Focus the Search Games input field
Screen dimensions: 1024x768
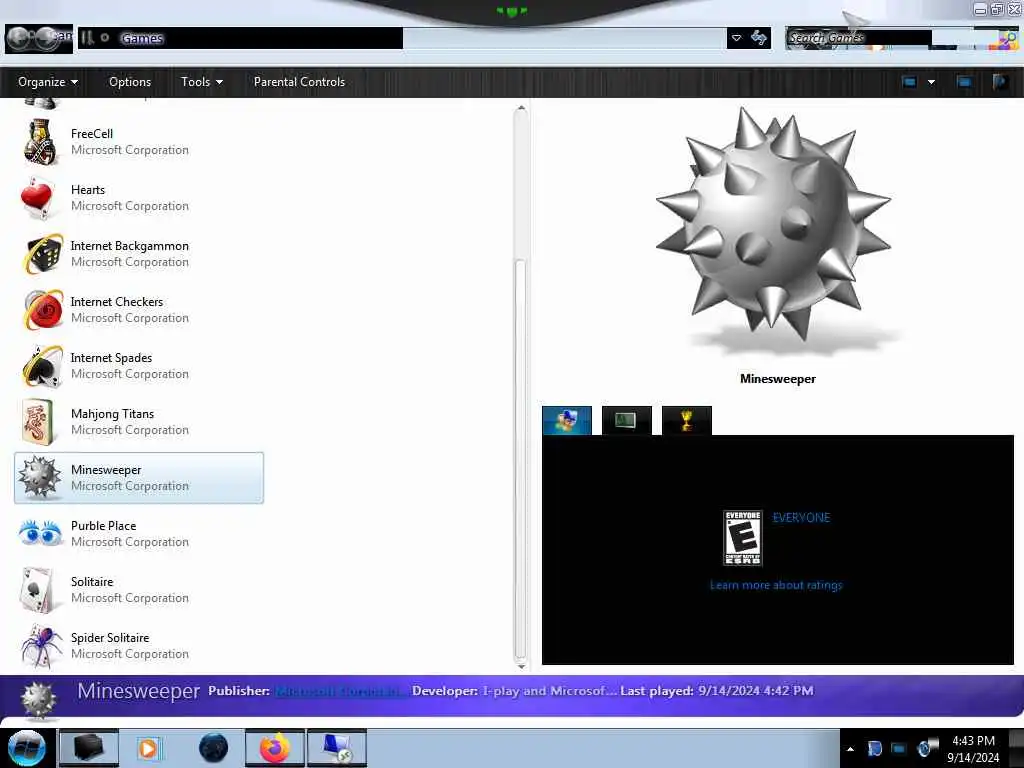pos(891,39)
